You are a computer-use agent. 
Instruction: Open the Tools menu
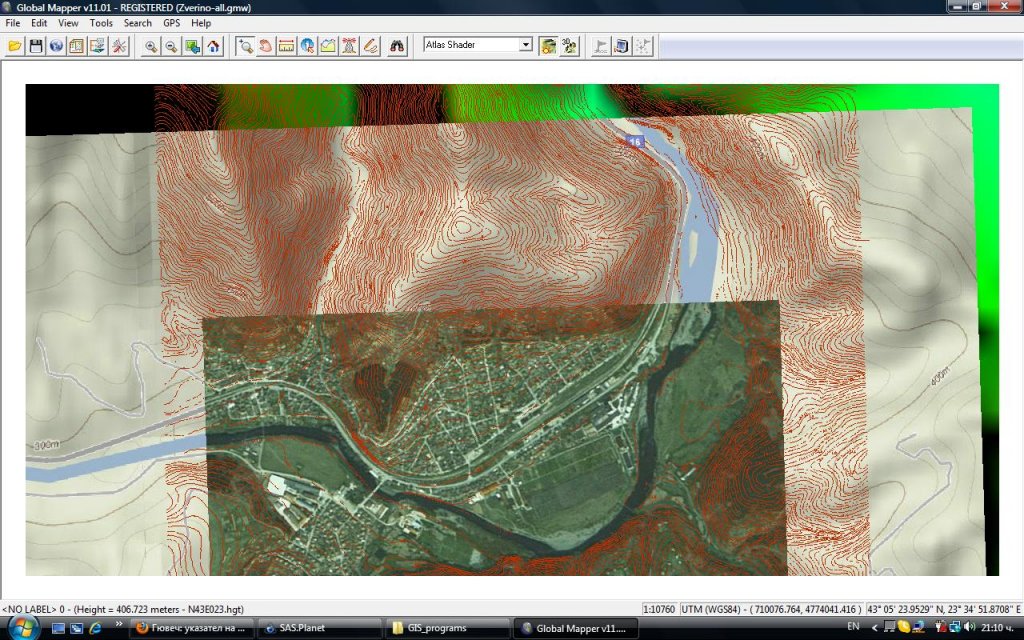(101, 22)
